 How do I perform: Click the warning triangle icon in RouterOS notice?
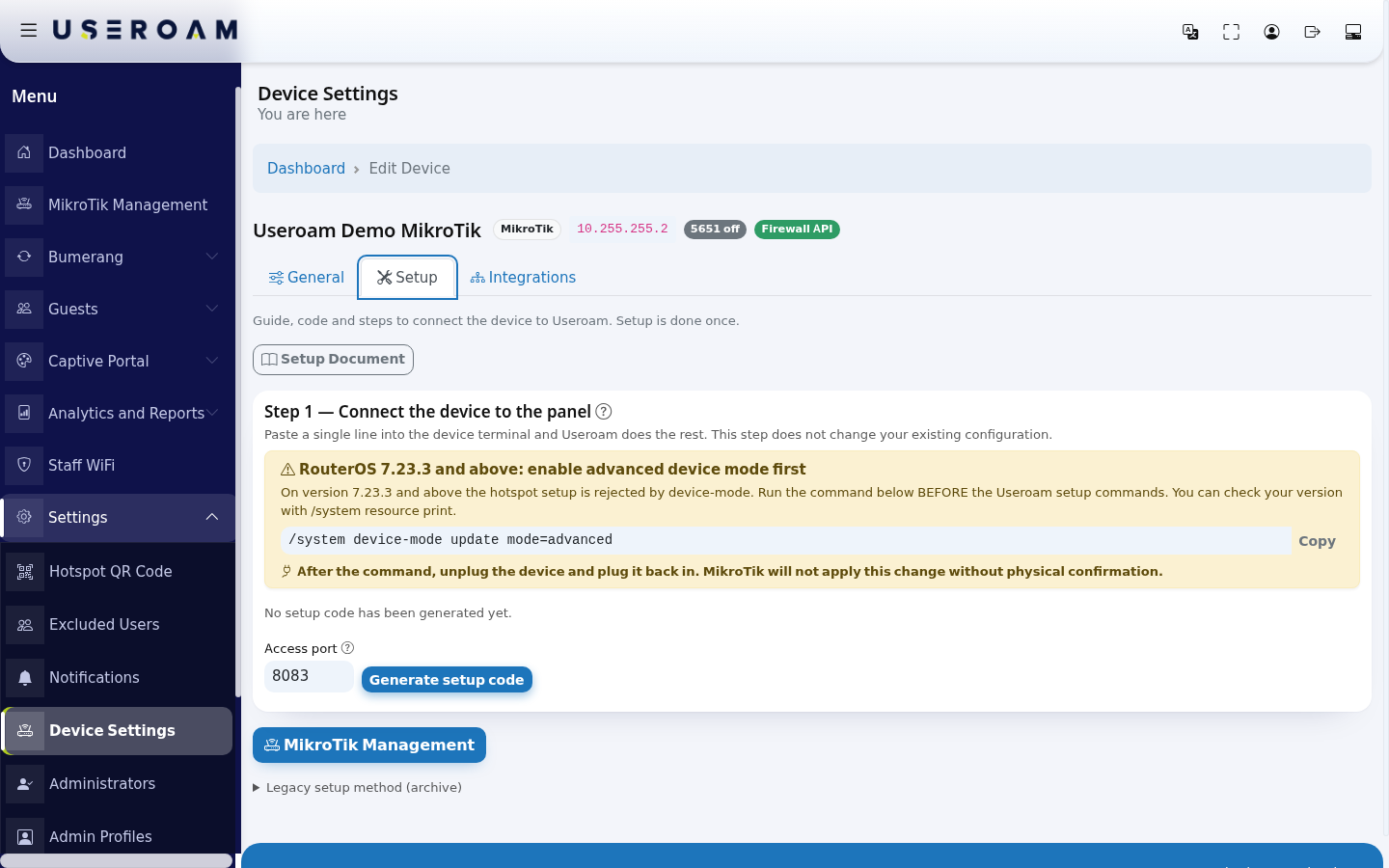click(287, 470)
